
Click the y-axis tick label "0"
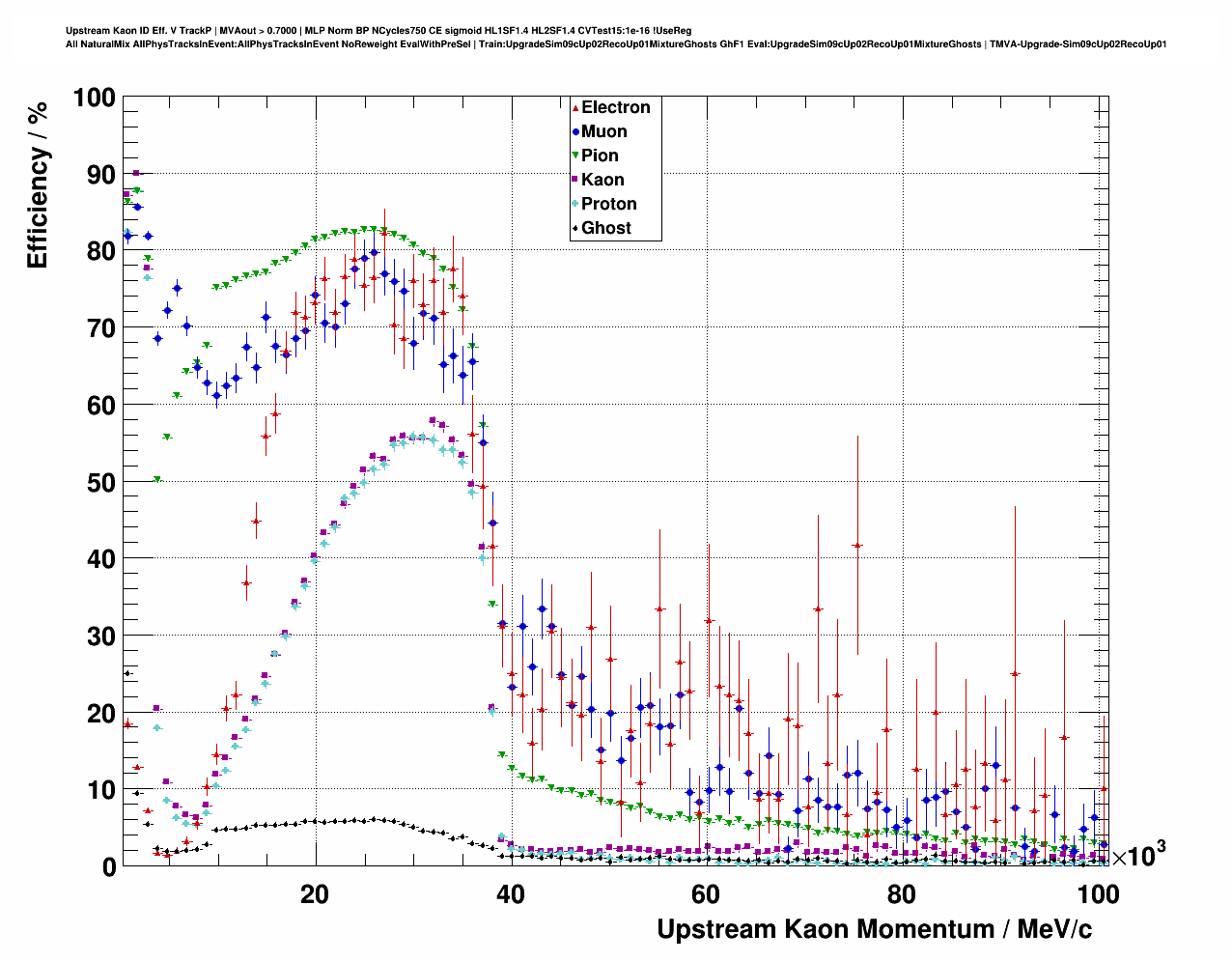click(x=108, y=867)
